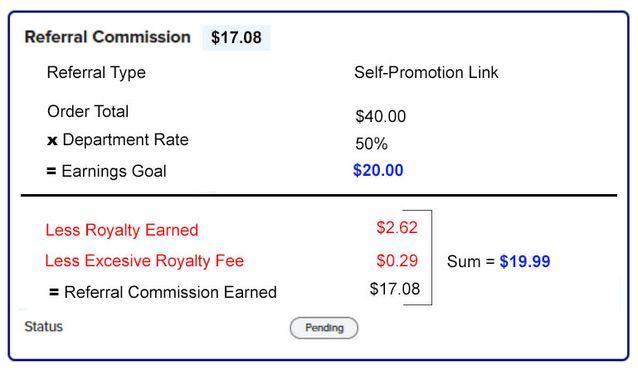
Task: Click the Department Rate label
Action: click(126, 140)
